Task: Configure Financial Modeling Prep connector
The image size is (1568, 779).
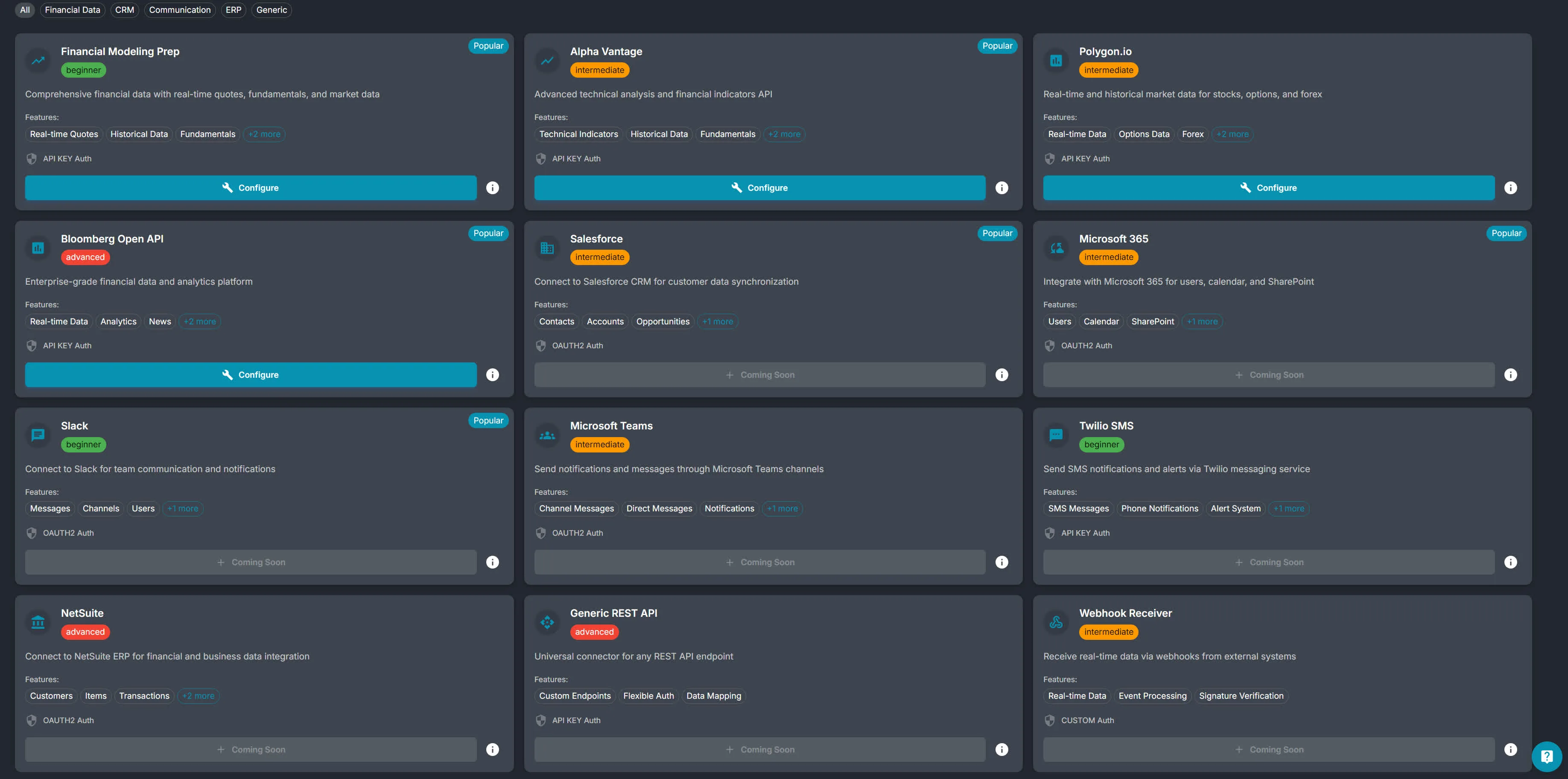Action: 251,187
